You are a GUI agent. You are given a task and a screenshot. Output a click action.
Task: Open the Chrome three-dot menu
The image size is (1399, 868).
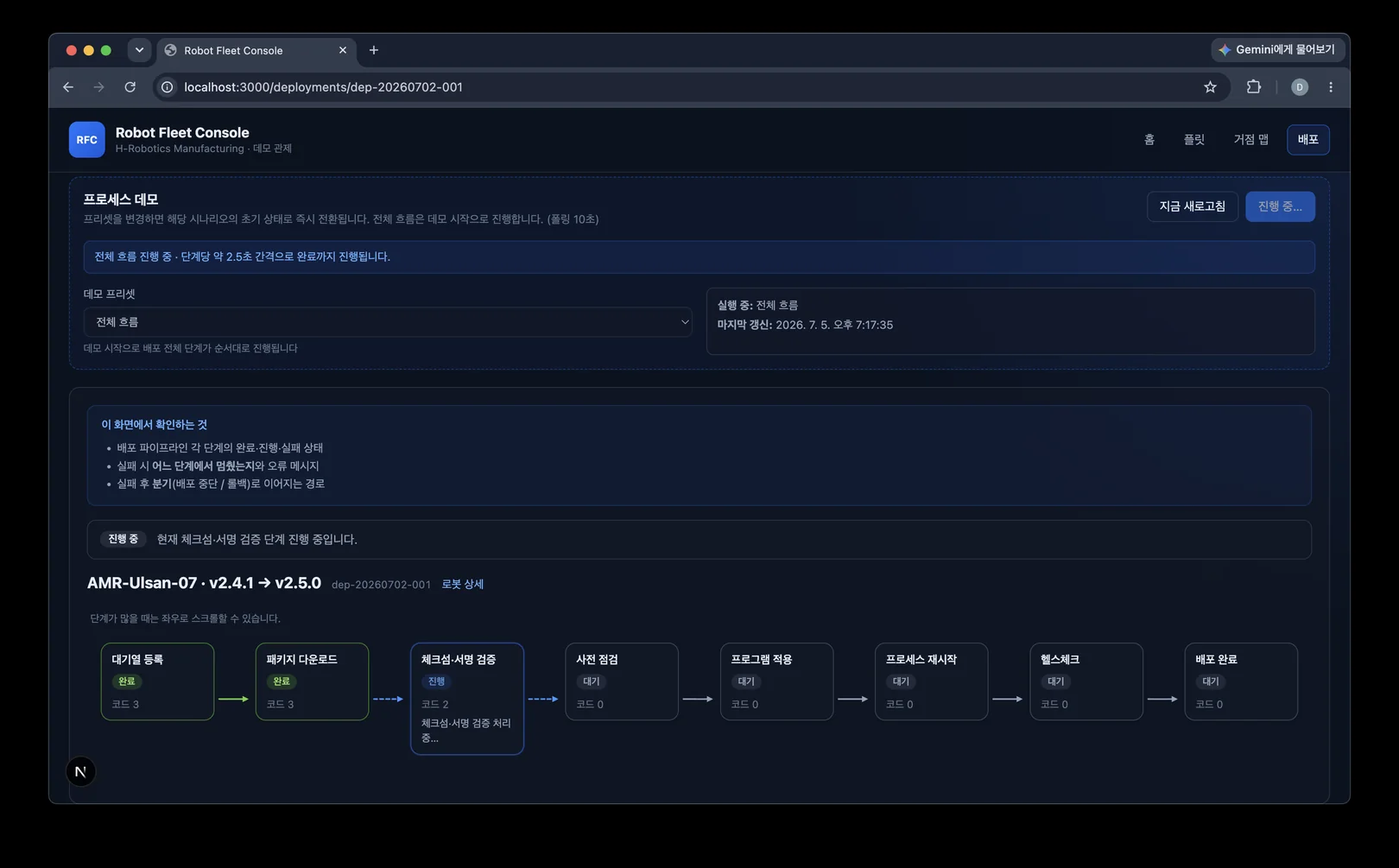click(1331, 87)
